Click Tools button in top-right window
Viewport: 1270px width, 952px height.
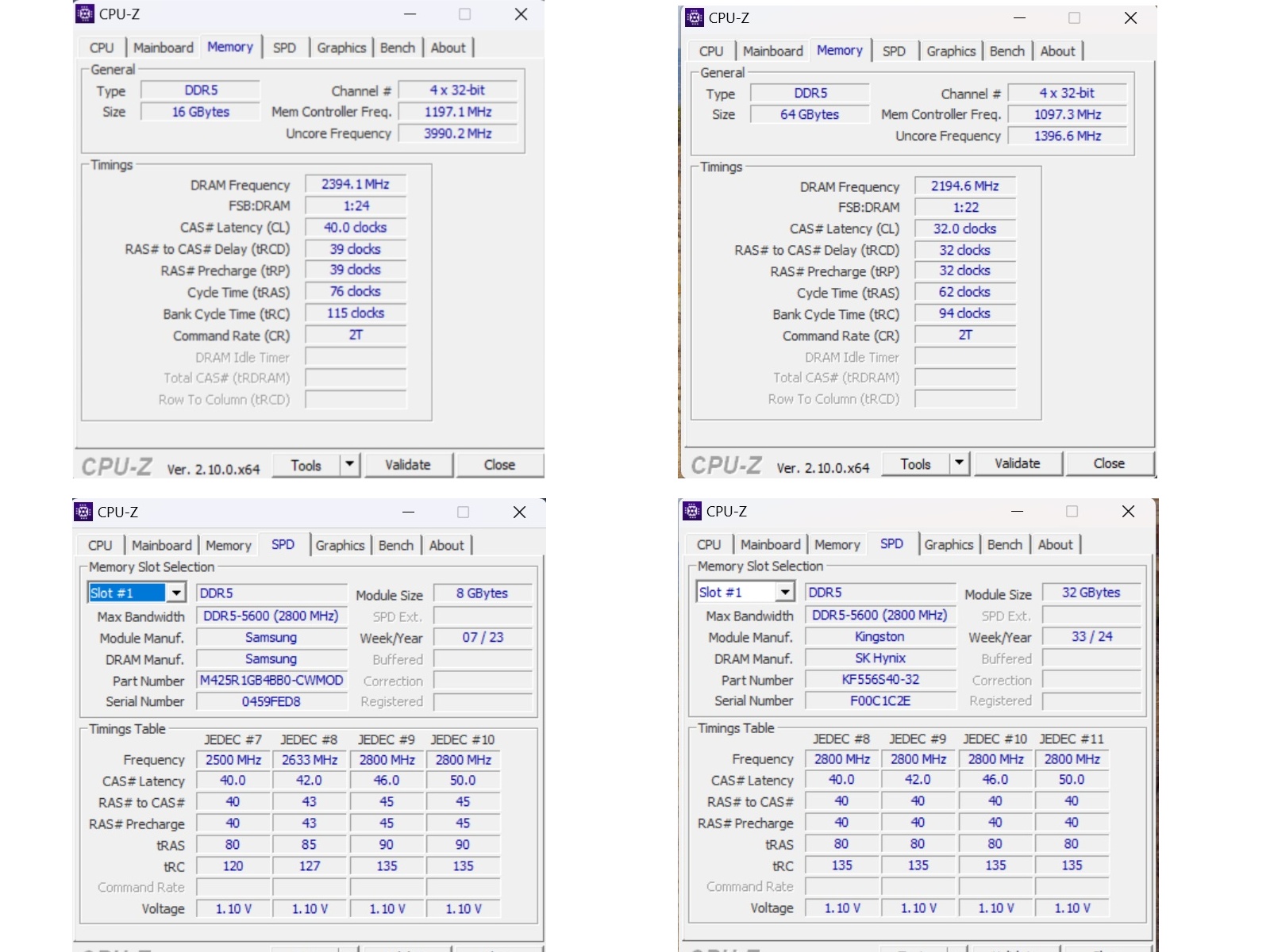(916, 463)
